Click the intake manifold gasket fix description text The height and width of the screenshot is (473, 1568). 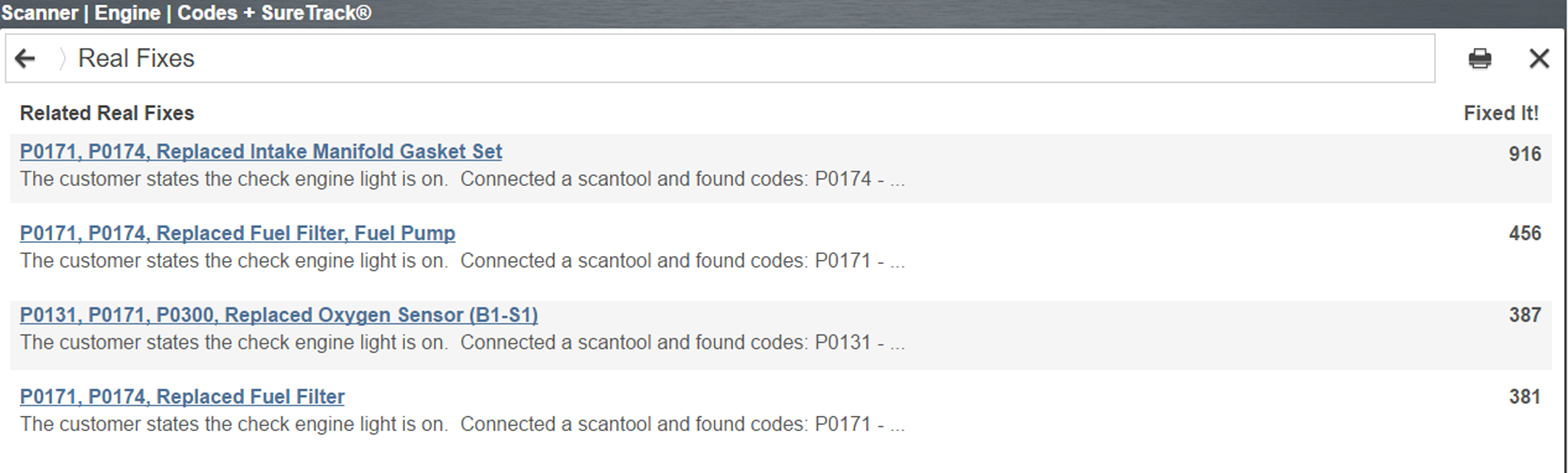[x=462, y=179]
